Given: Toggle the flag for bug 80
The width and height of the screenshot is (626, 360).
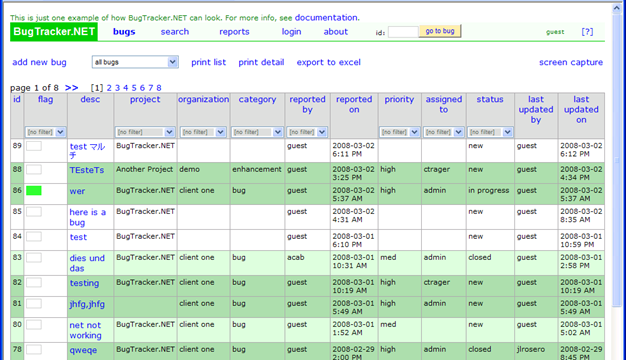Looking at the screenshot, I should click(x=34, y=324).
